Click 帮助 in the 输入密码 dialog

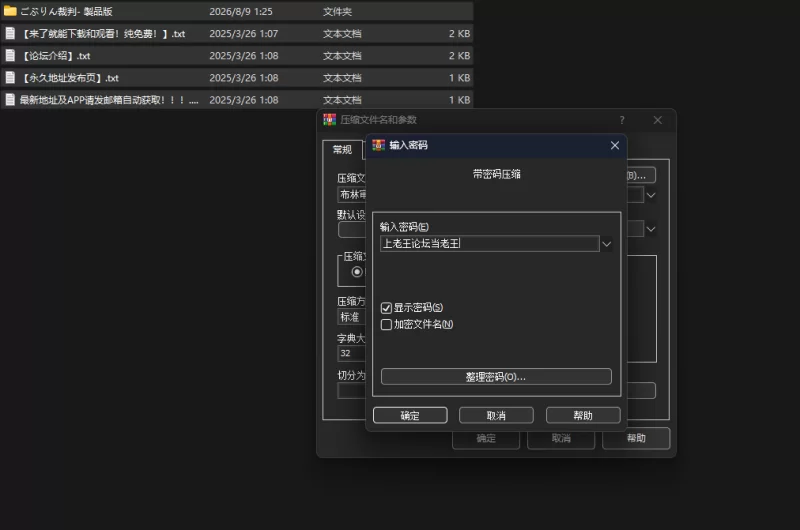click(583, 415)
